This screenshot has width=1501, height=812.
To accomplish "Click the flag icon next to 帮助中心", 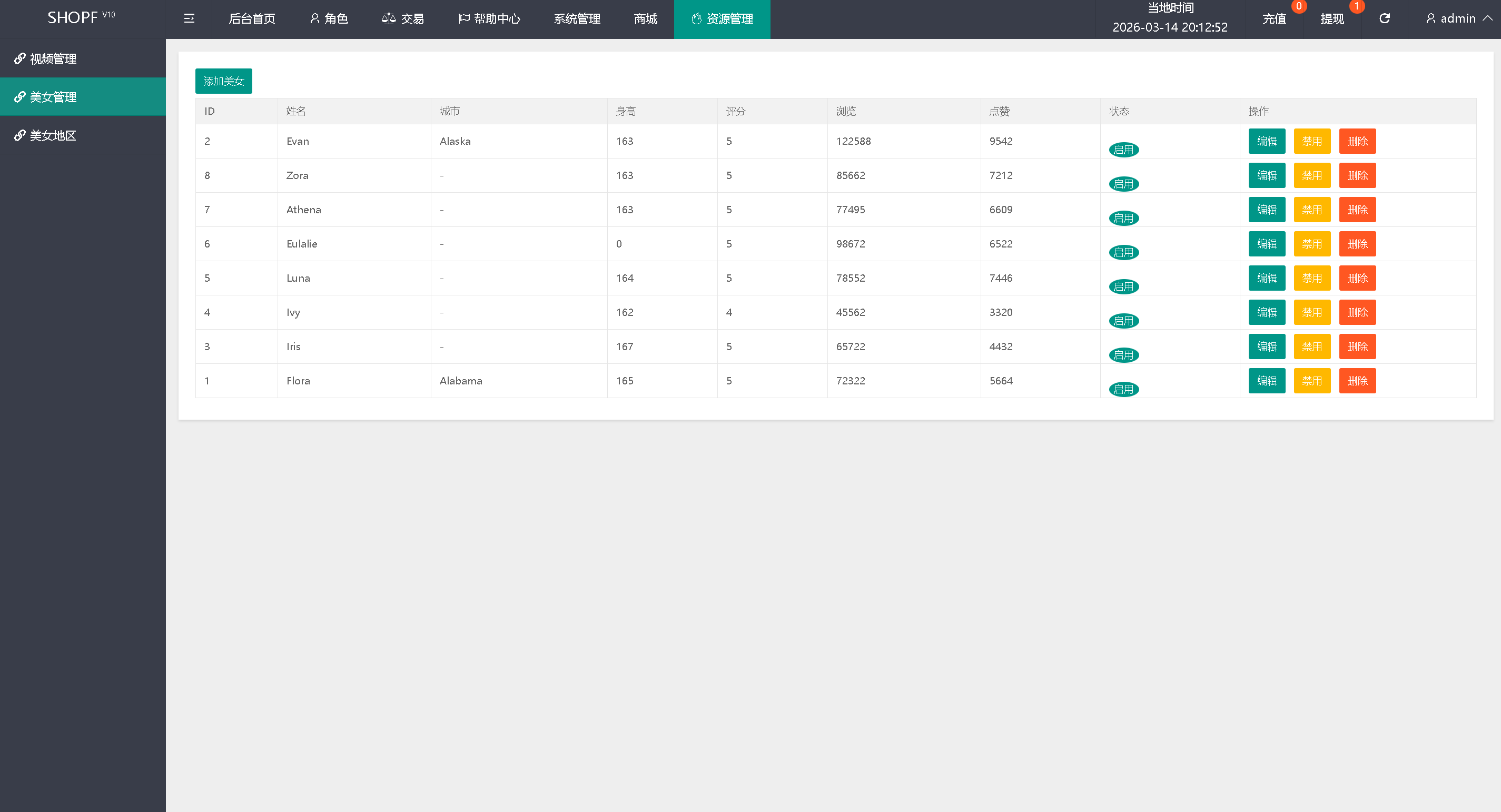I will coord(464,18).
